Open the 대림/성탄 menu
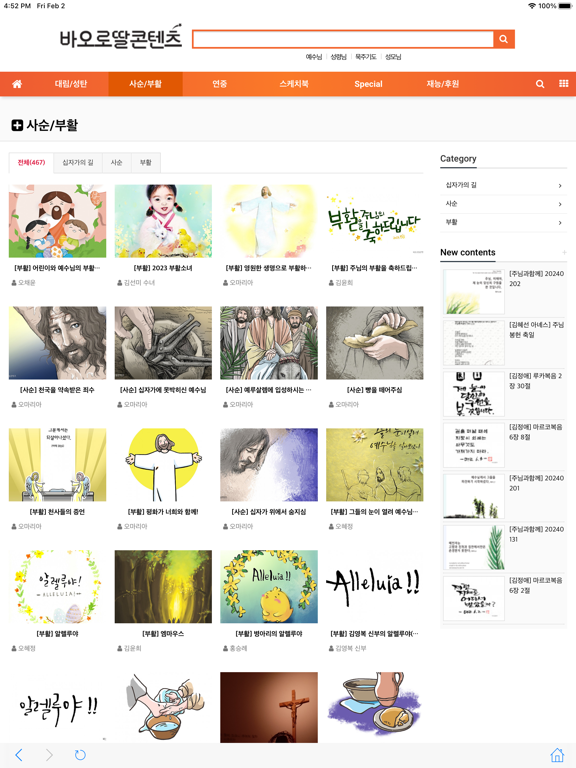 point(71,84)
